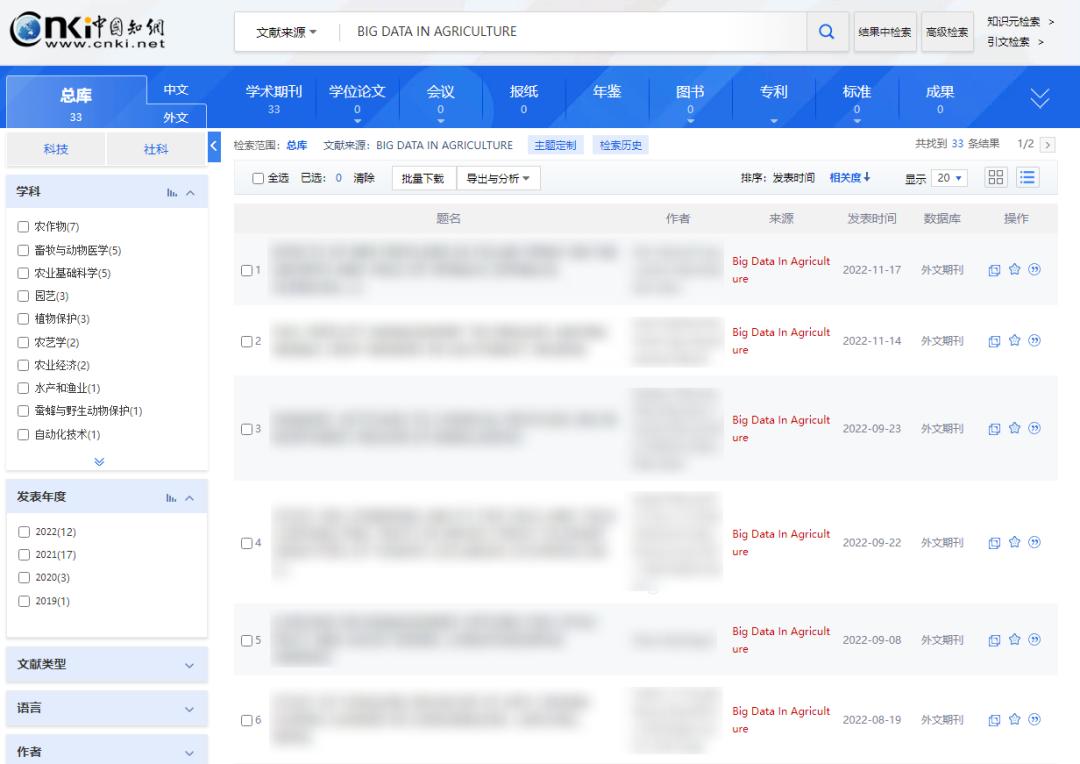This screenshot has height=764, width=1080.
Task: Click the search magnifier icon
Action: (x=826, y=30)
